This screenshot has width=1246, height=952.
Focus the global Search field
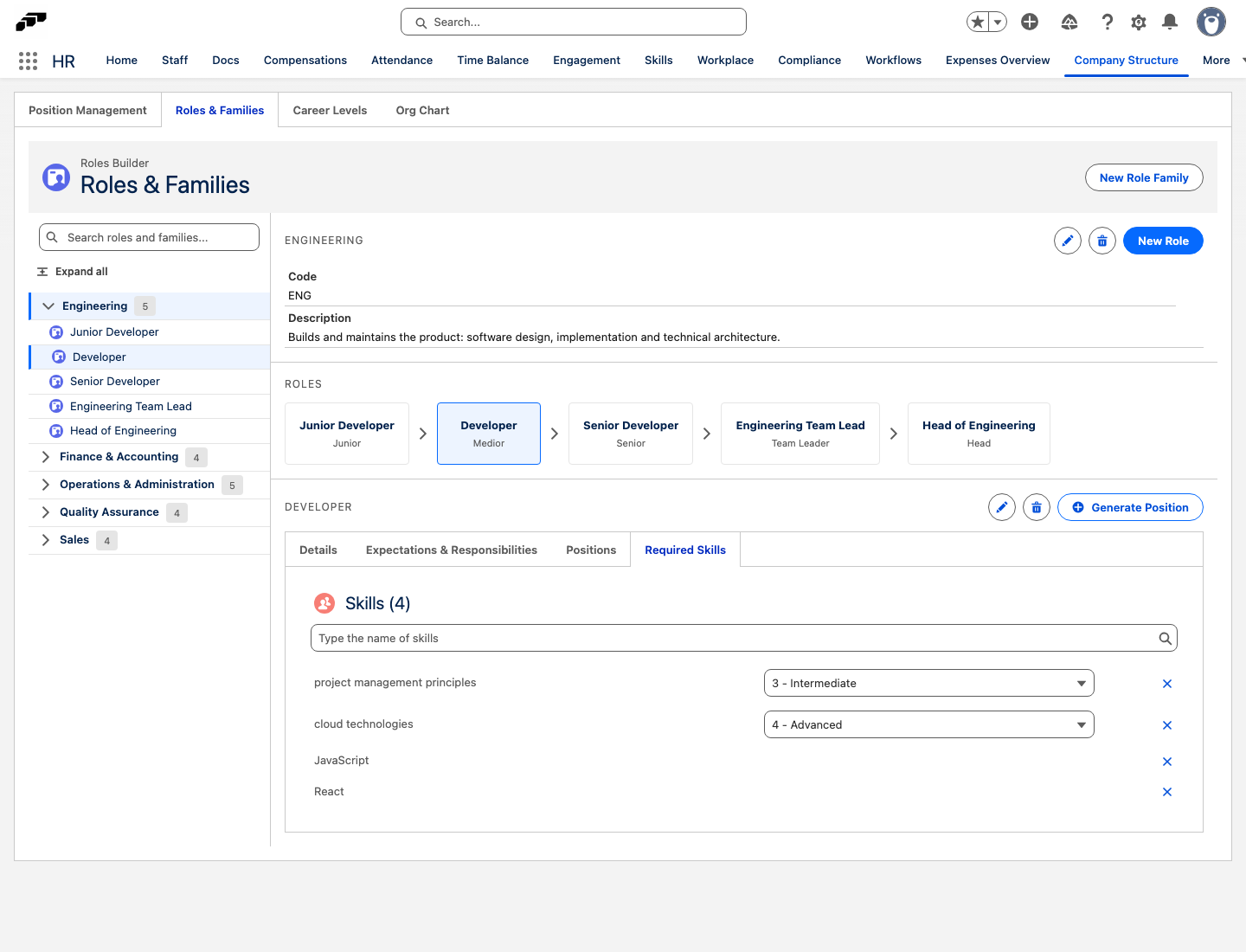tap(574, 22)
